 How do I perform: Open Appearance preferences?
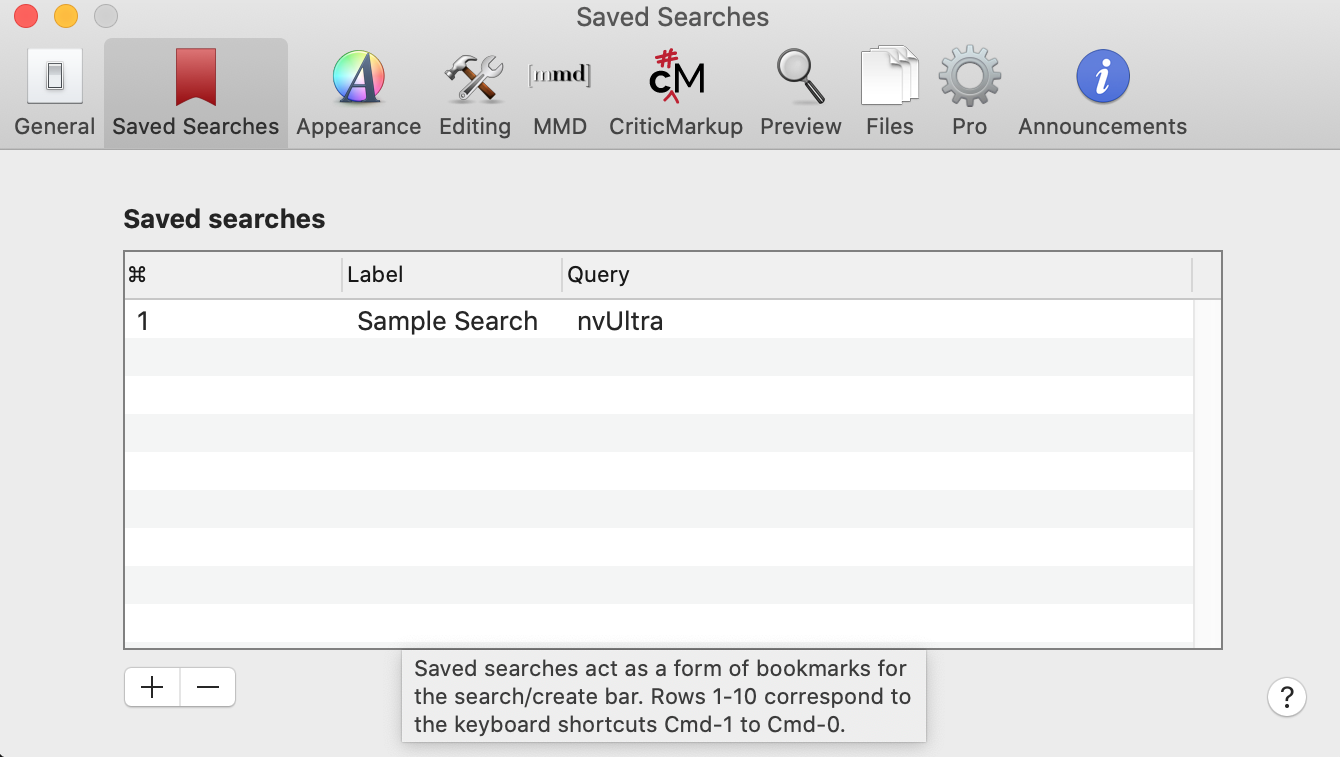pos(358,93)
